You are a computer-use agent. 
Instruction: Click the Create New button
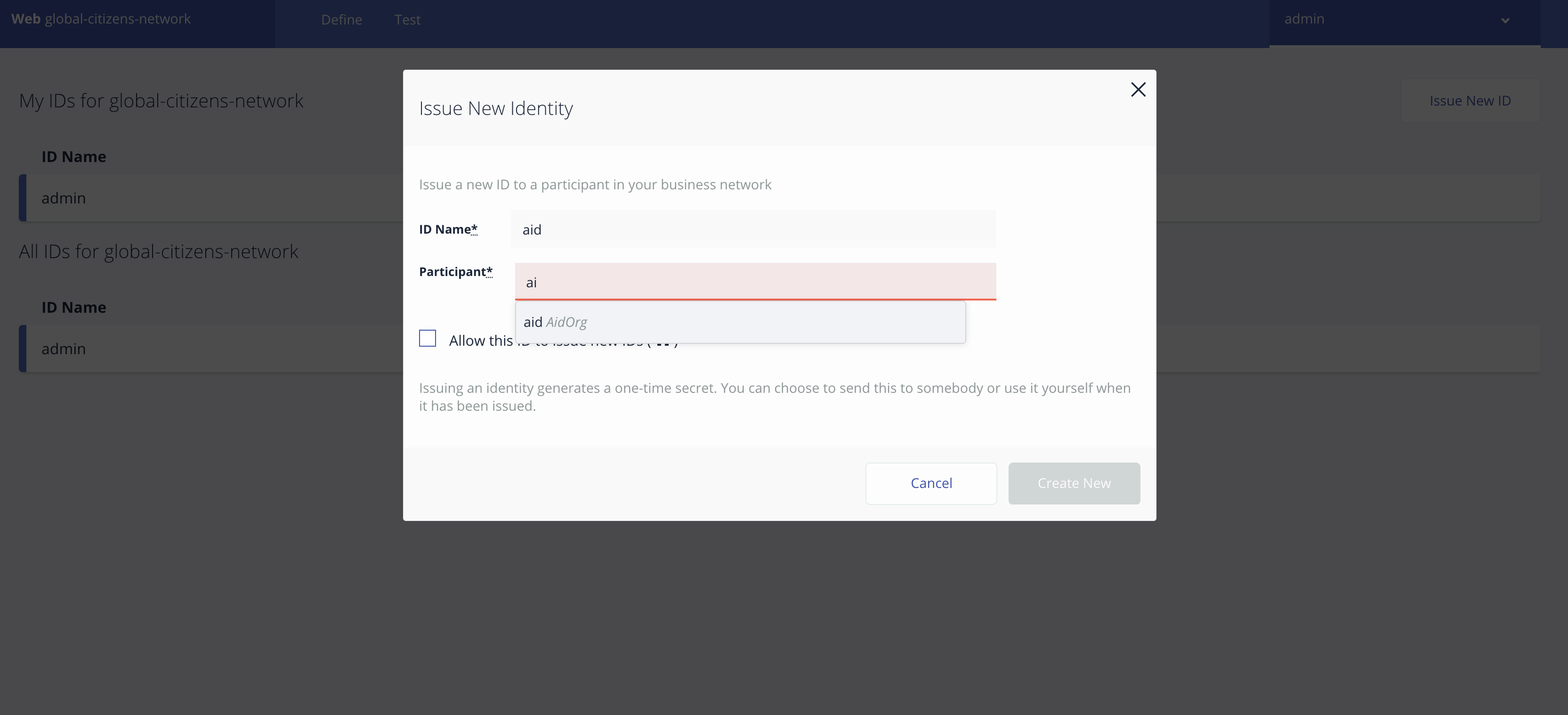(1074, 483)
